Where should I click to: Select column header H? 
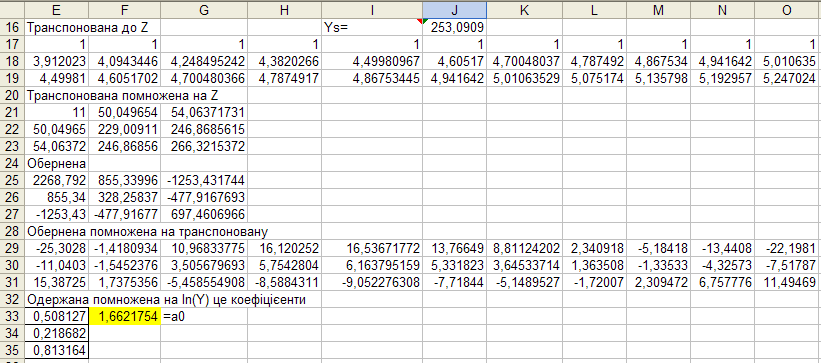[x=284, y=10]
